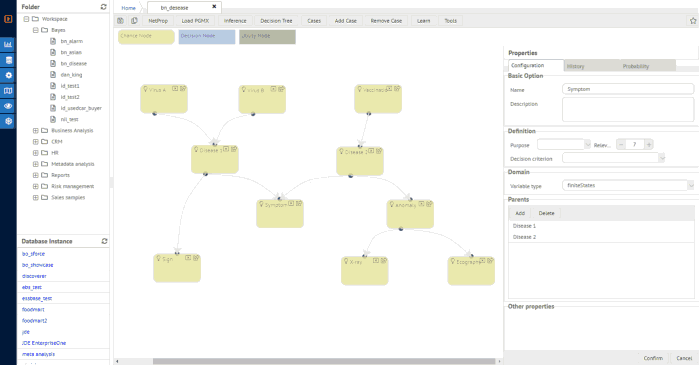Click the Inference toolbar button

pos(235,21)
